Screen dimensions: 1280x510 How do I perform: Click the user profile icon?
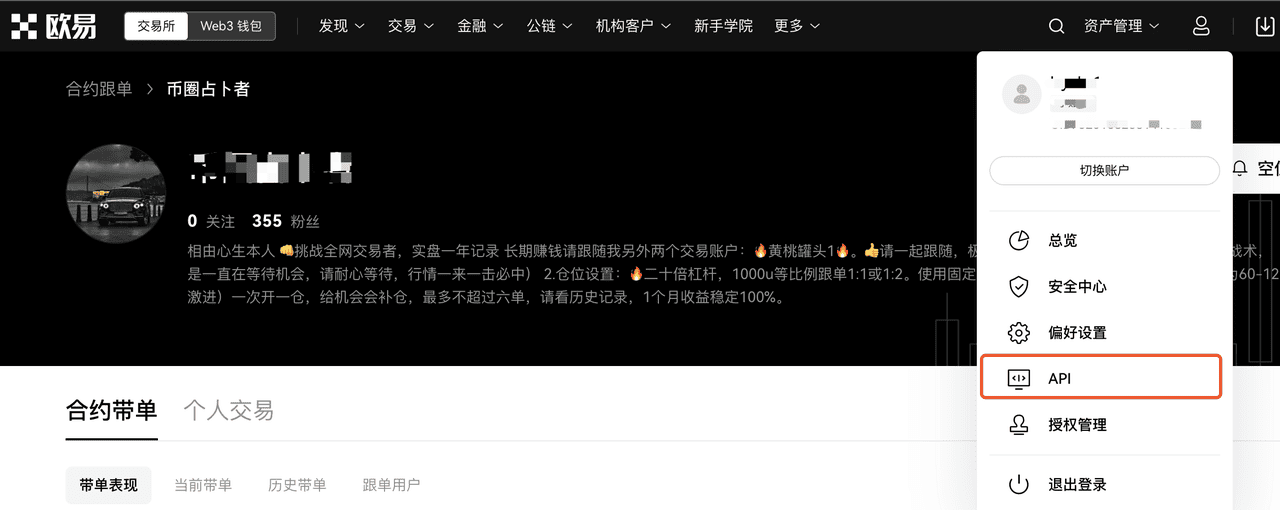pos(1202,26)
